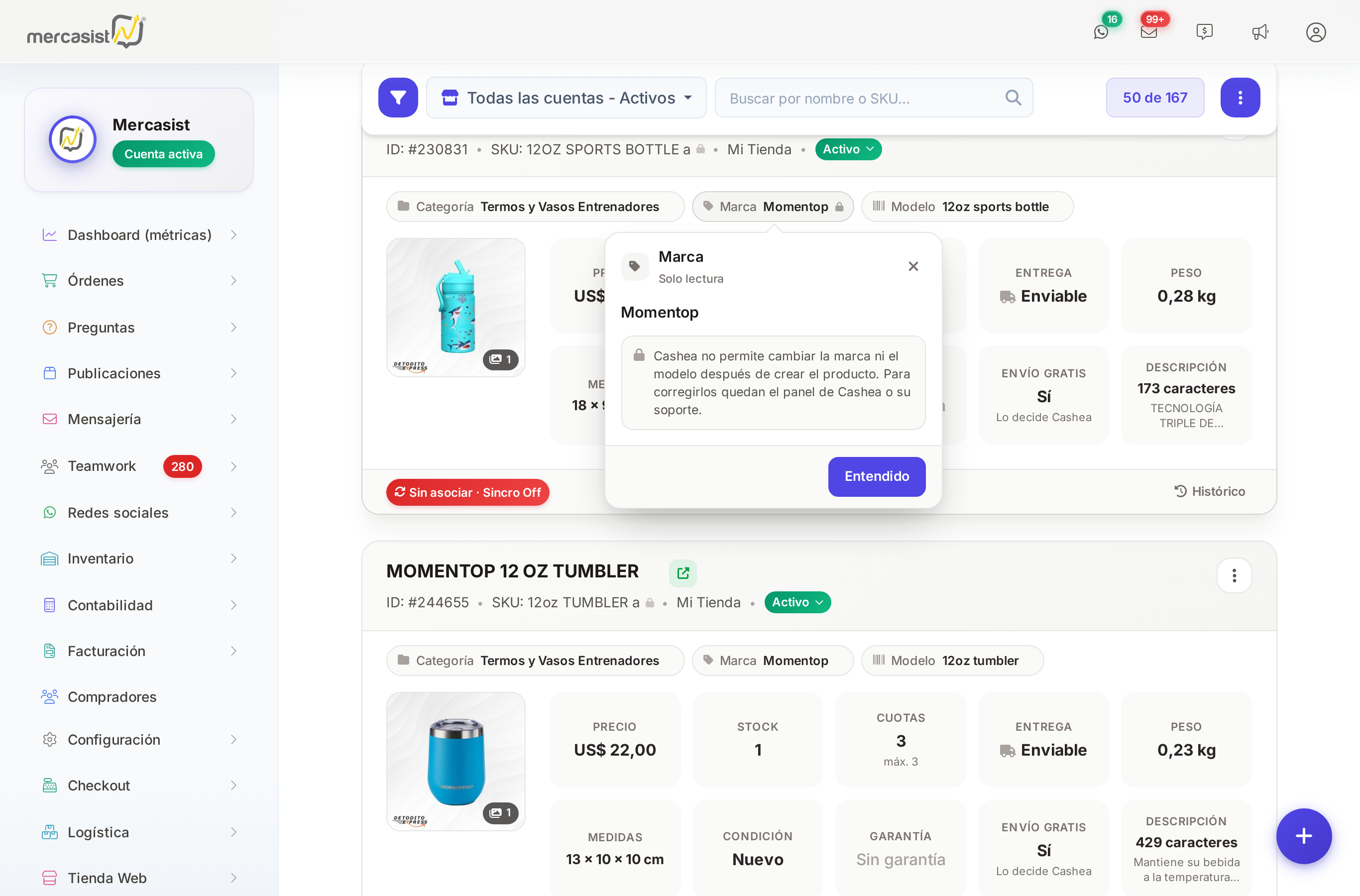Open WhatsApp notifications icon with 16 badge
The image size is (1360, 896).
pos(1101,32)
